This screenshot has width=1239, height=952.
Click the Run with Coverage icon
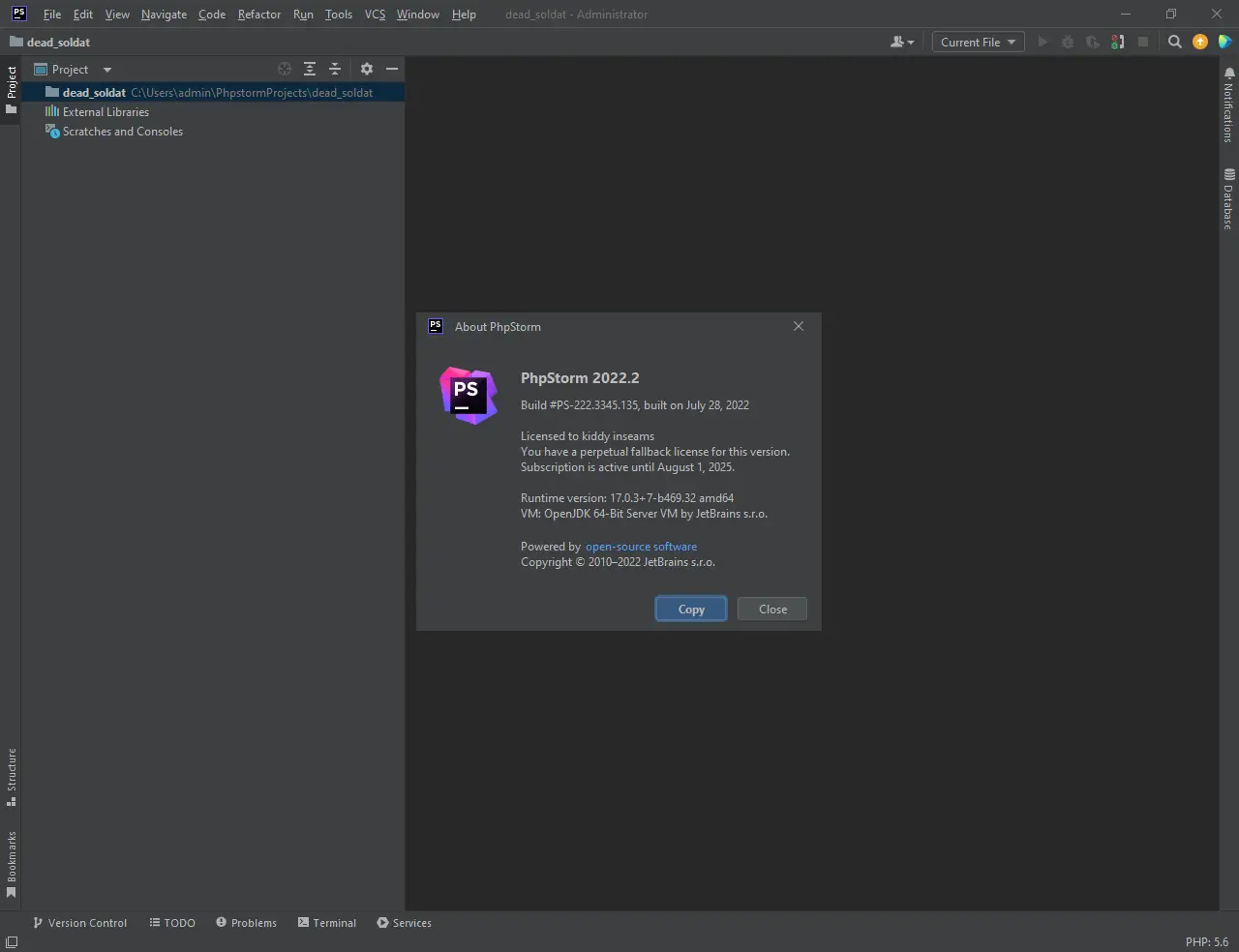[1093, 43]
